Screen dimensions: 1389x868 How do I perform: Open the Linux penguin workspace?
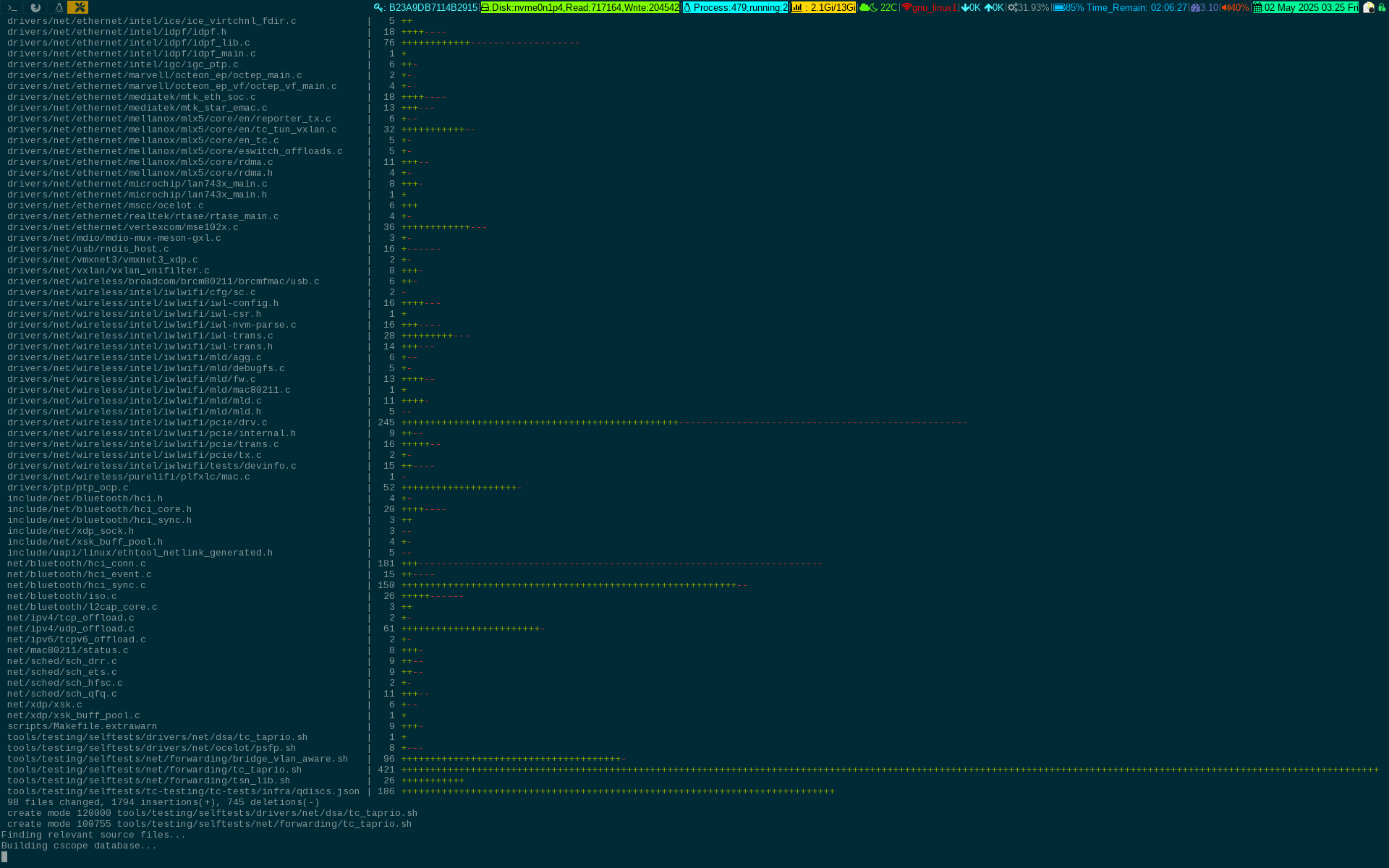58,7
